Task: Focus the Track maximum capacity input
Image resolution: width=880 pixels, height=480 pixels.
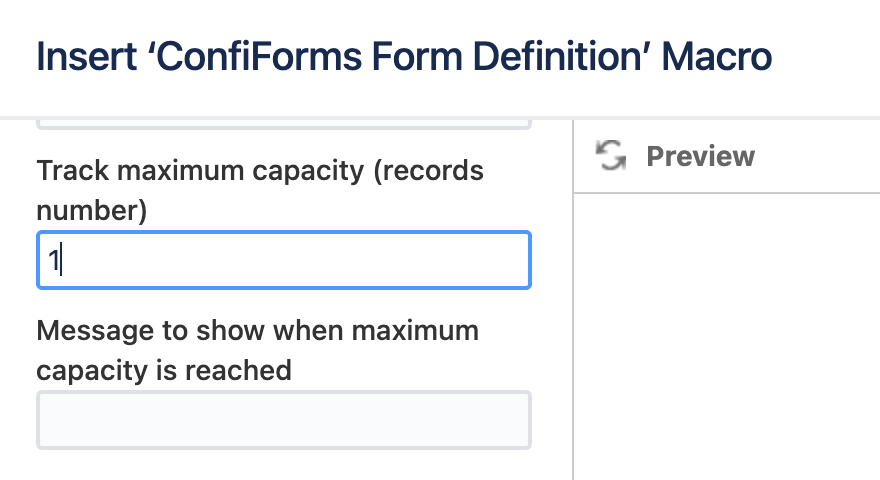Action: point(284,260)
